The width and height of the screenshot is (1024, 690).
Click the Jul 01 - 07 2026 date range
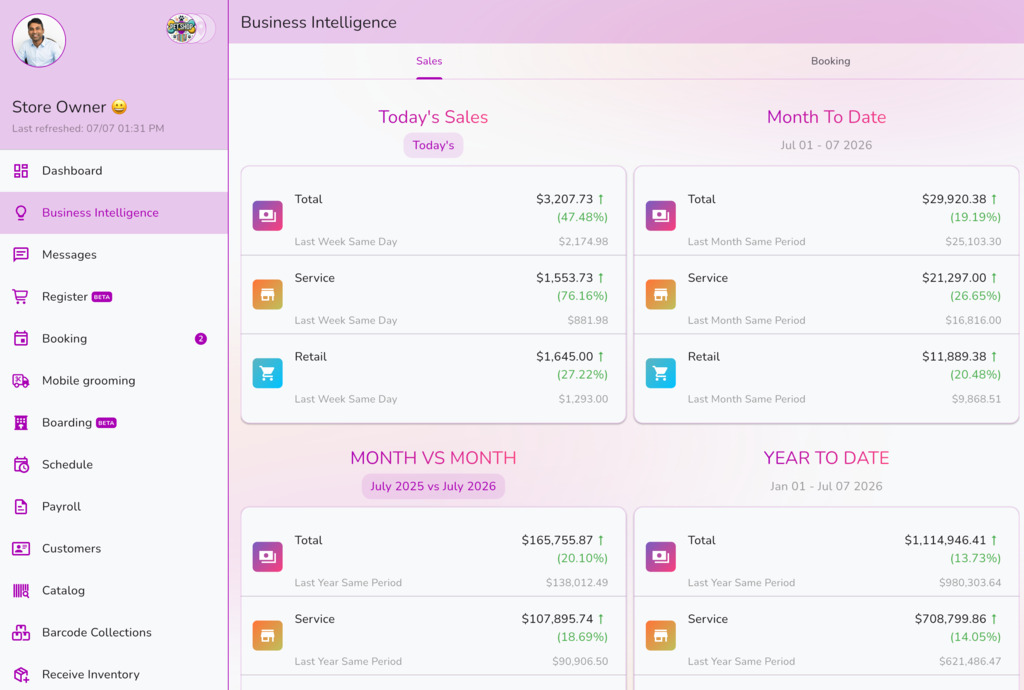click(826, 146)
